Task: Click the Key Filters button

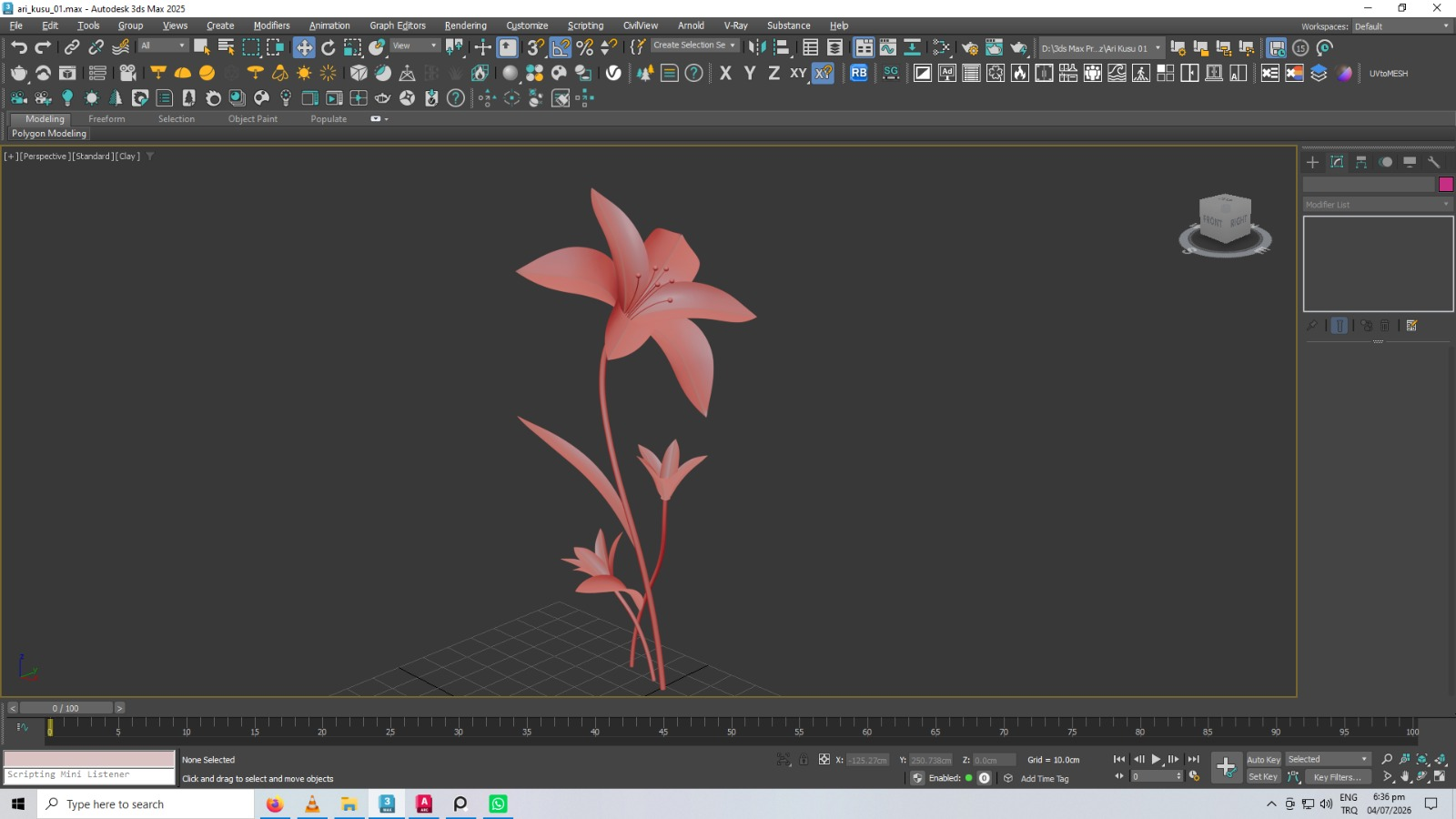Action: (x=1337, y=777)
